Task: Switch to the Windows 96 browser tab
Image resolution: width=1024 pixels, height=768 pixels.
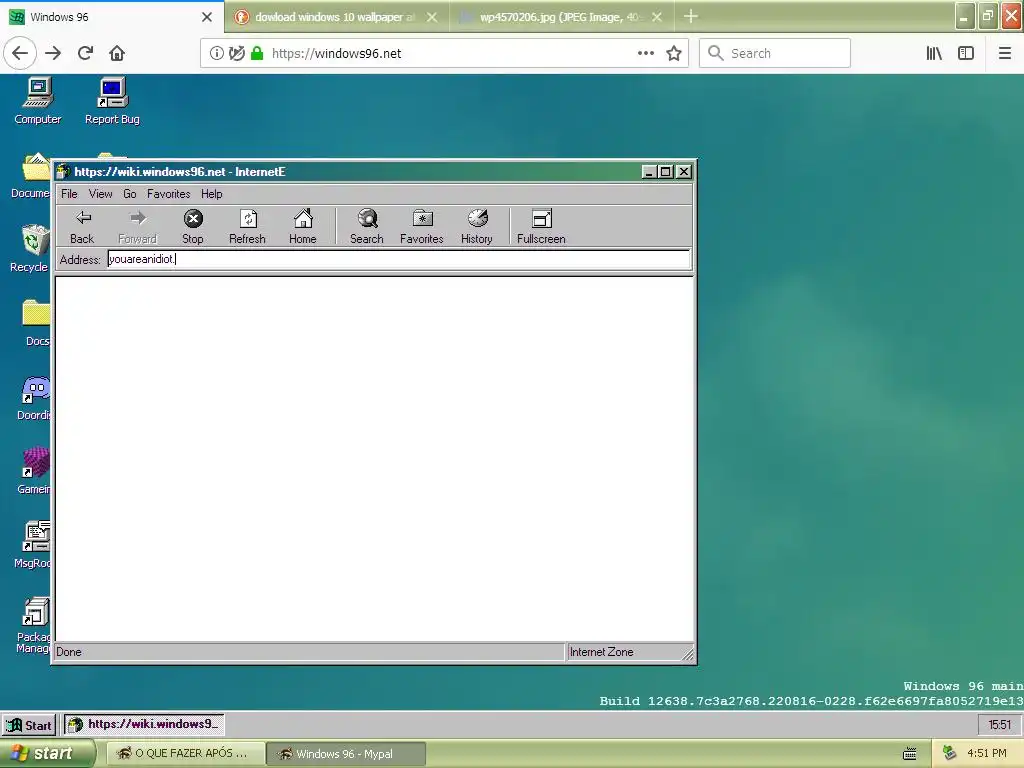Action: (112, 17)
